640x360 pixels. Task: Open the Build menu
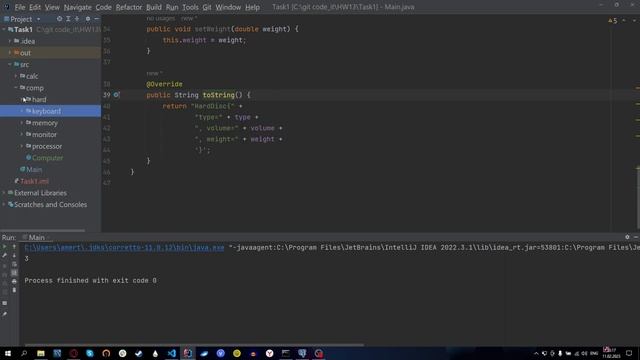tap(154, 7)
